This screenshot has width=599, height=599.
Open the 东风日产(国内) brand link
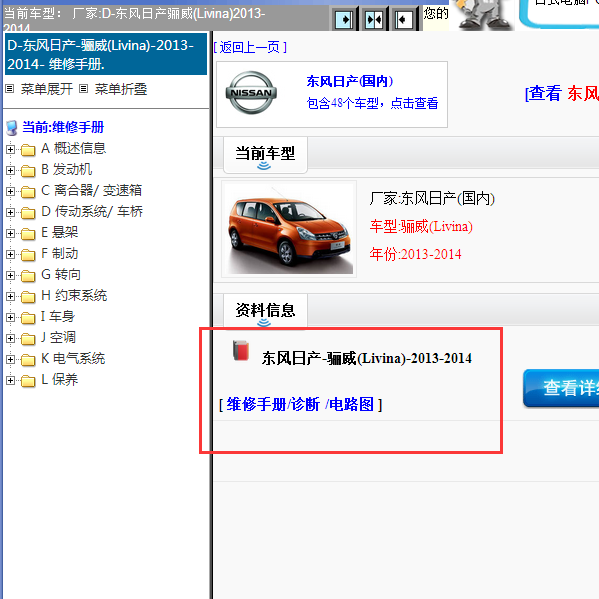coord(350,81)
